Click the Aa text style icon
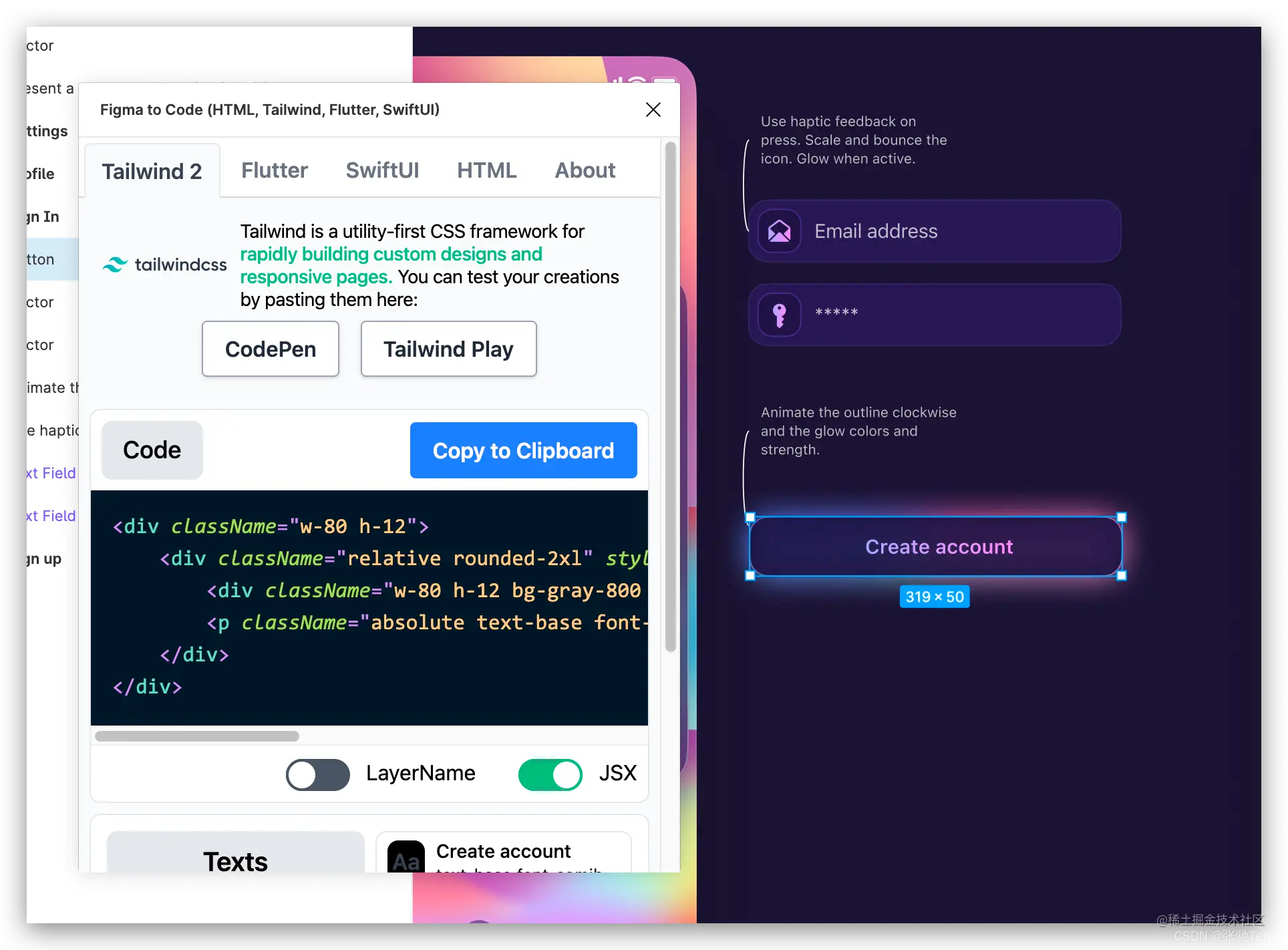 tap(406, 860)
